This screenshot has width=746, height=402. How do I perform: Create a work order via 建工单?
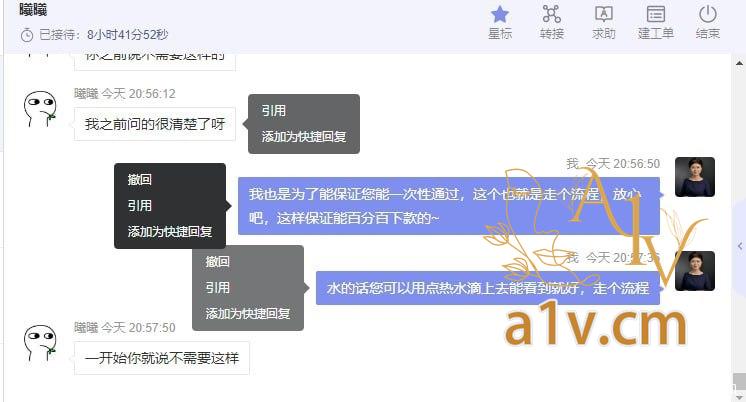(655, 22)
